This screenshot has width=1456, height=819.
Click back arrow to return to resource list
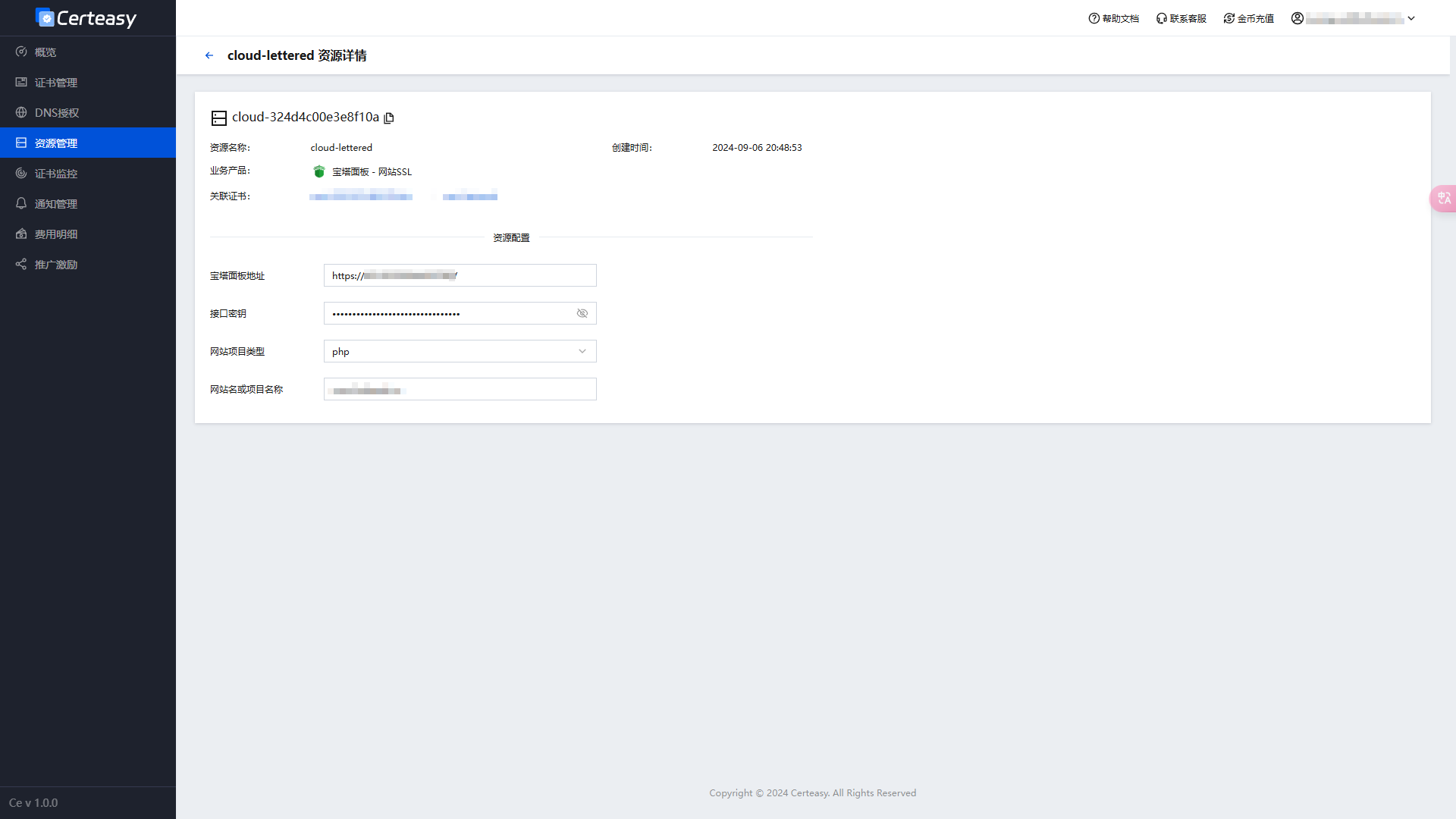tap(208, 55)
